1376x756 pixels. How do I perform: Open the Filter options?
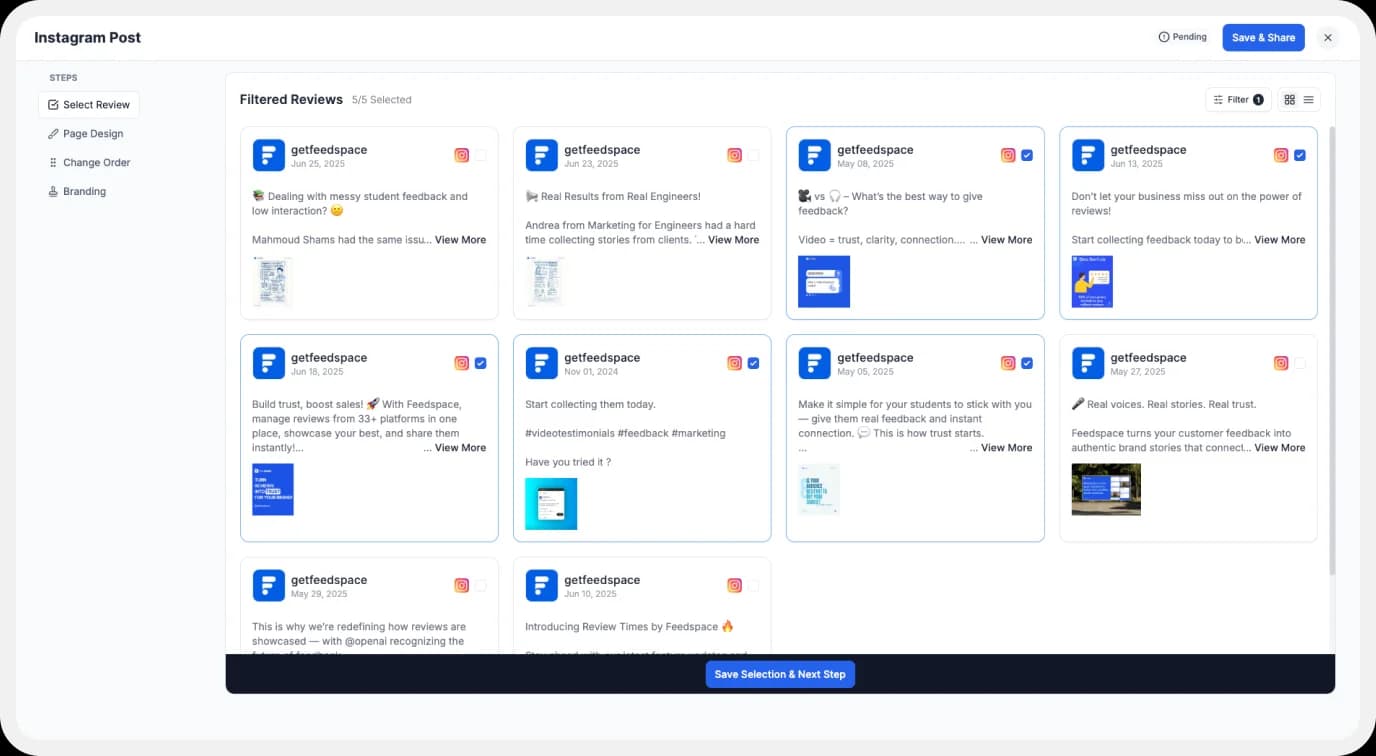tap(1238, 100)
